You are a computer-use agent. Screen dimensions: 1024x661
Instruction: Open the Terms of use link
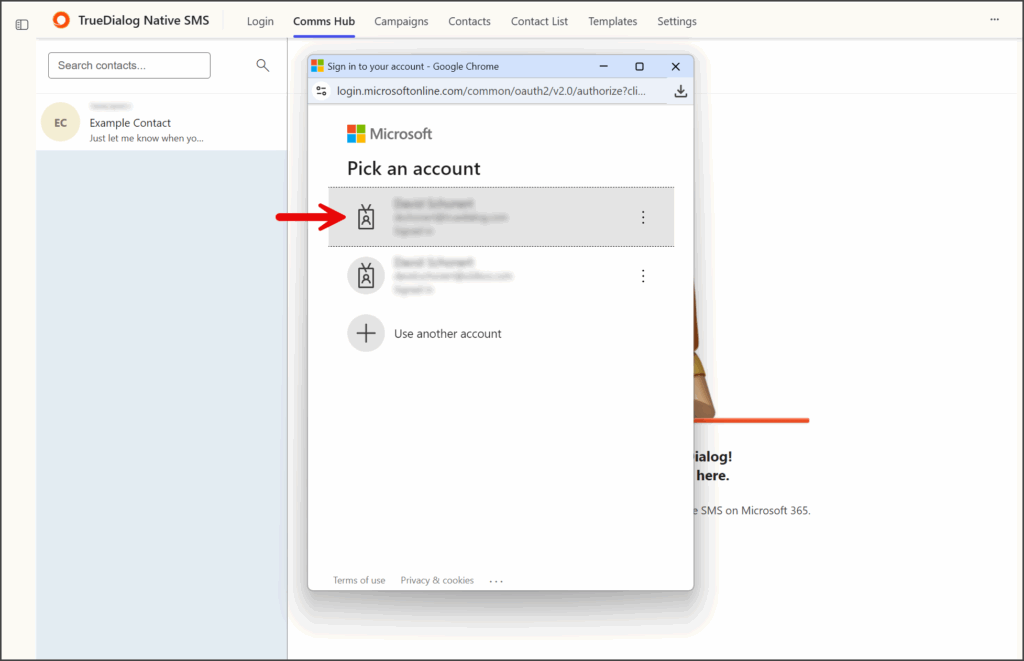[x=359, y=580]
